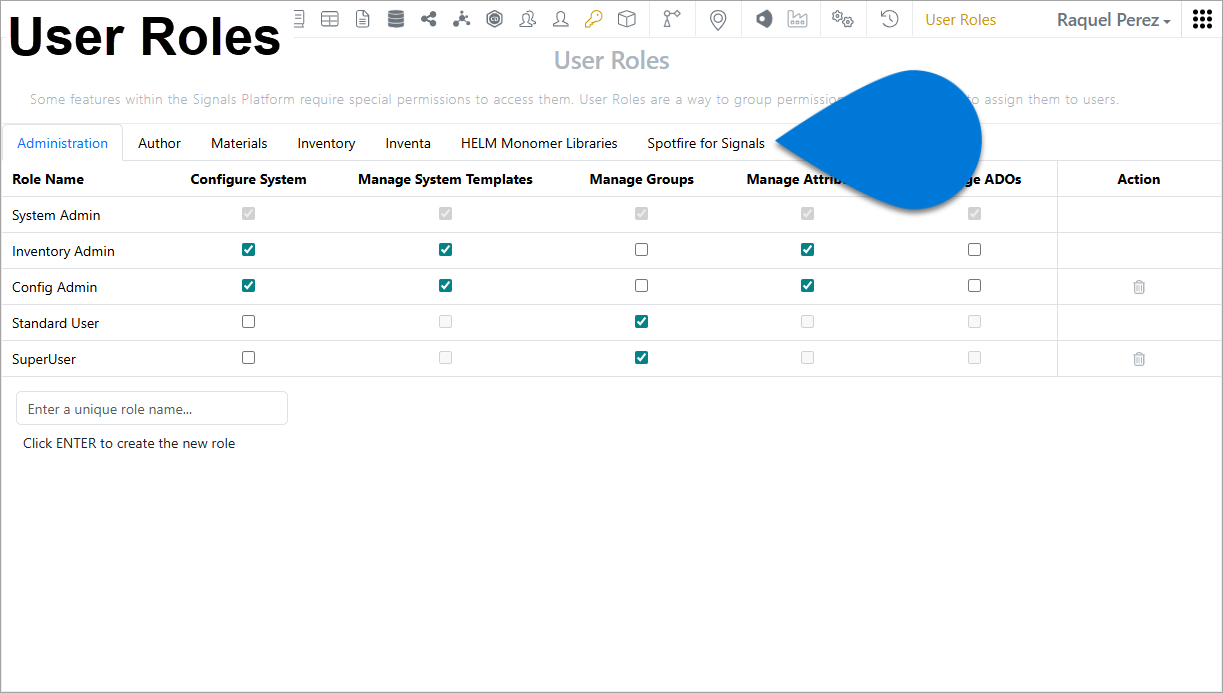
Task: Uncheck Configure System for Config Admin
Action: point(249,286)
